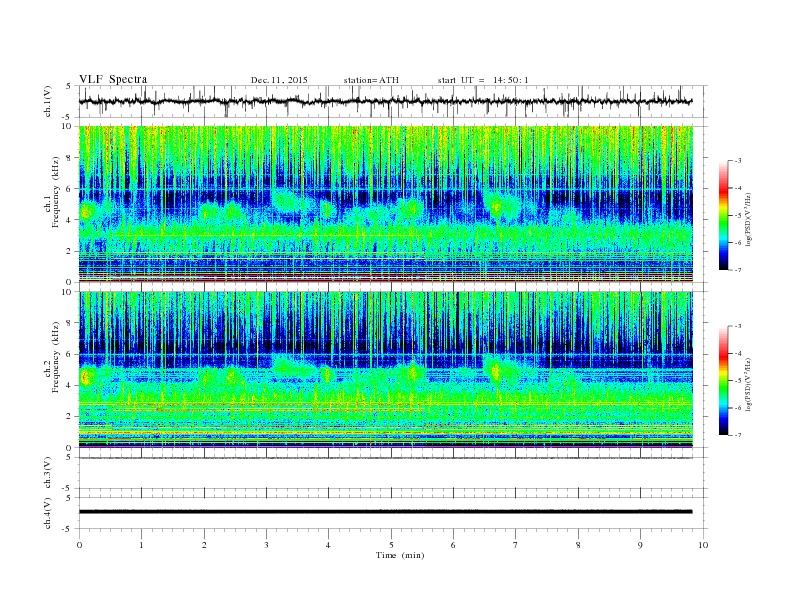Click the bright emission burst at 0.1 min in ch.1
This screenshot has height=612, width=792.
86,211
